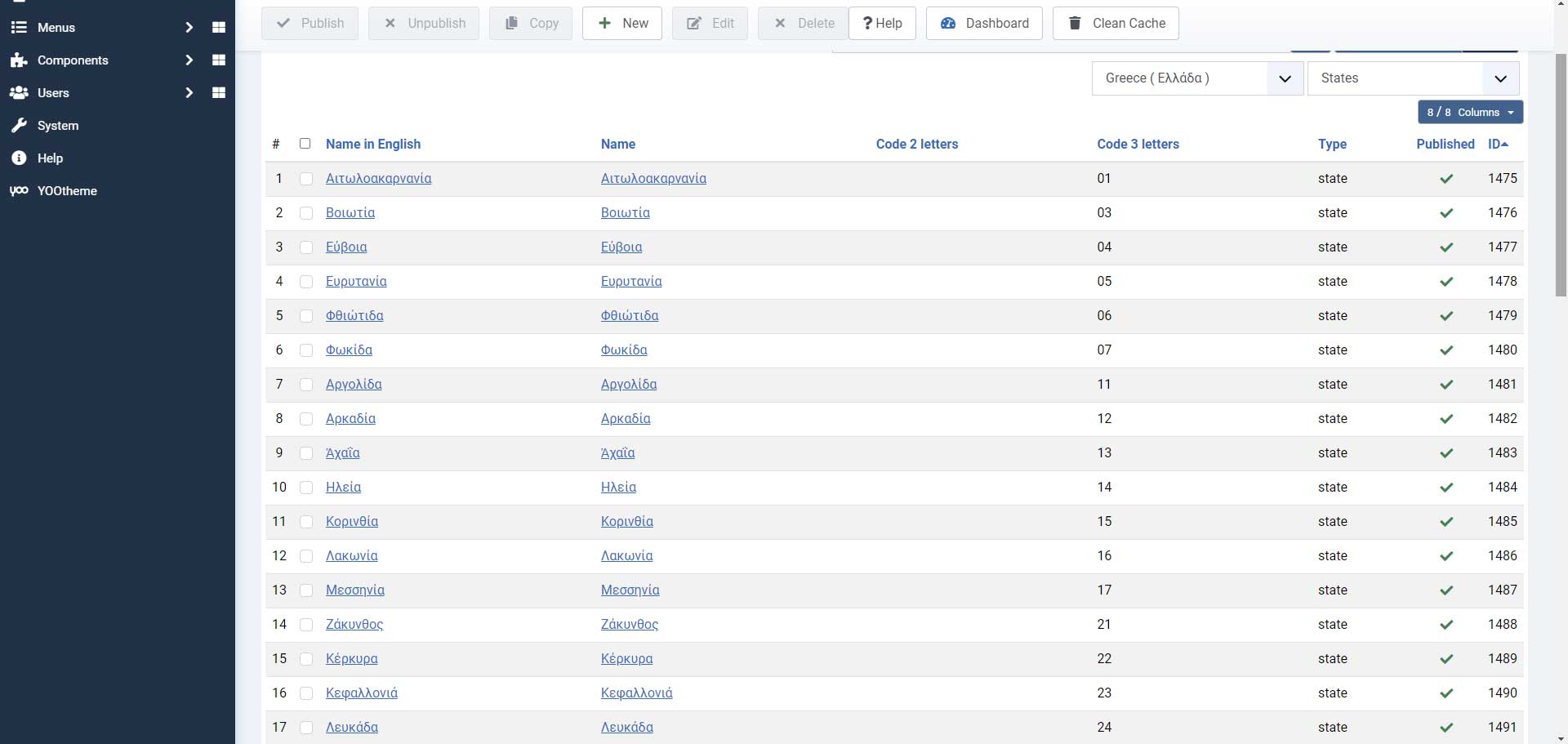Open the Help sidebar menu item
Image resolution: width=1568 pixels, height=744 pixels.
50,158
